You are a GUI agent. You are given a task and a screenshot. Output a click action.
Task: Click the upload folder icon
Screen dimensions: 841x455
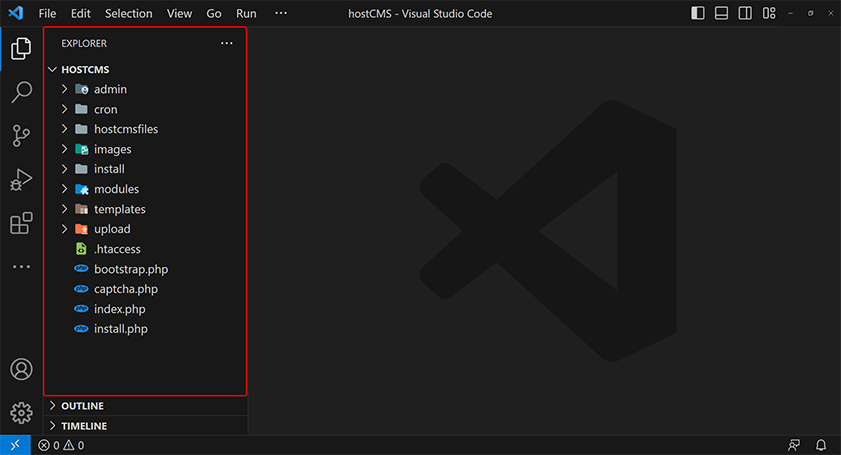click(82, 229)
